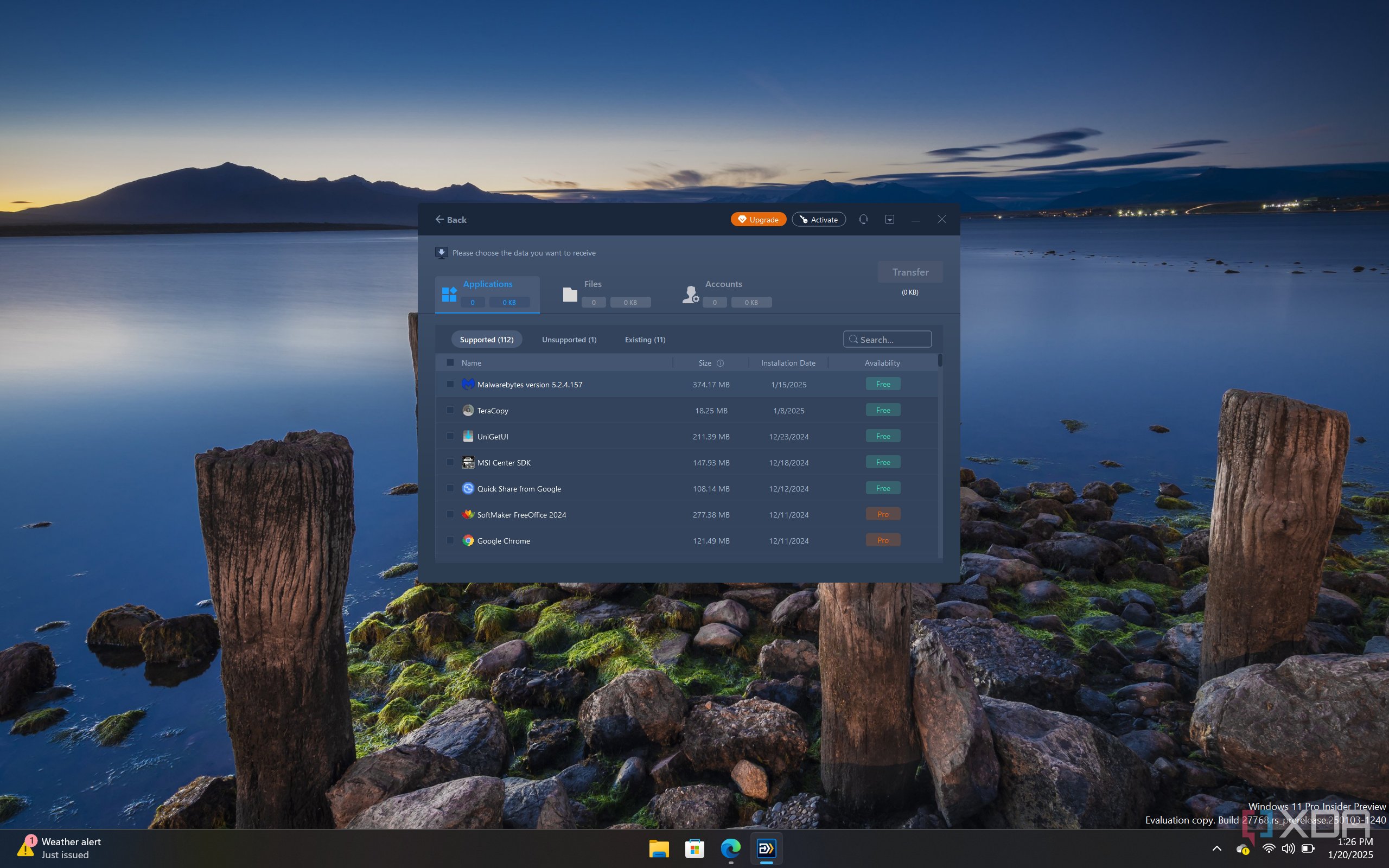This screenshot has height=868, width=1389.
Task: Click the orange Upgrade button
Action: coord(757,219)
